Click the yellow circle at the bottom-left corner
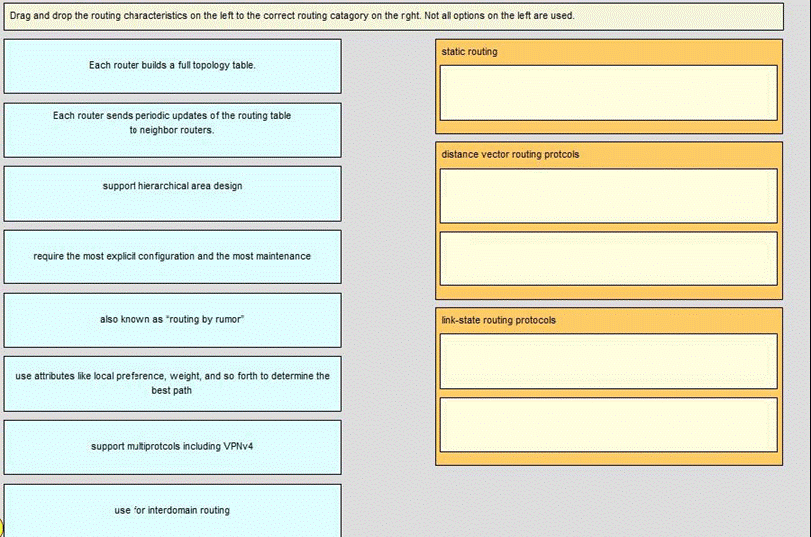811x537 pixels. [x=2, y=528]
